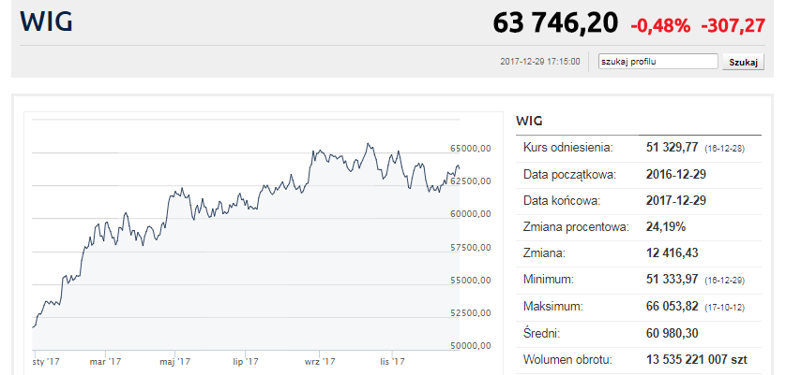786x375 pixels.
Task: Click the sty '17 axis label
Action: click(x=46, y=361)
